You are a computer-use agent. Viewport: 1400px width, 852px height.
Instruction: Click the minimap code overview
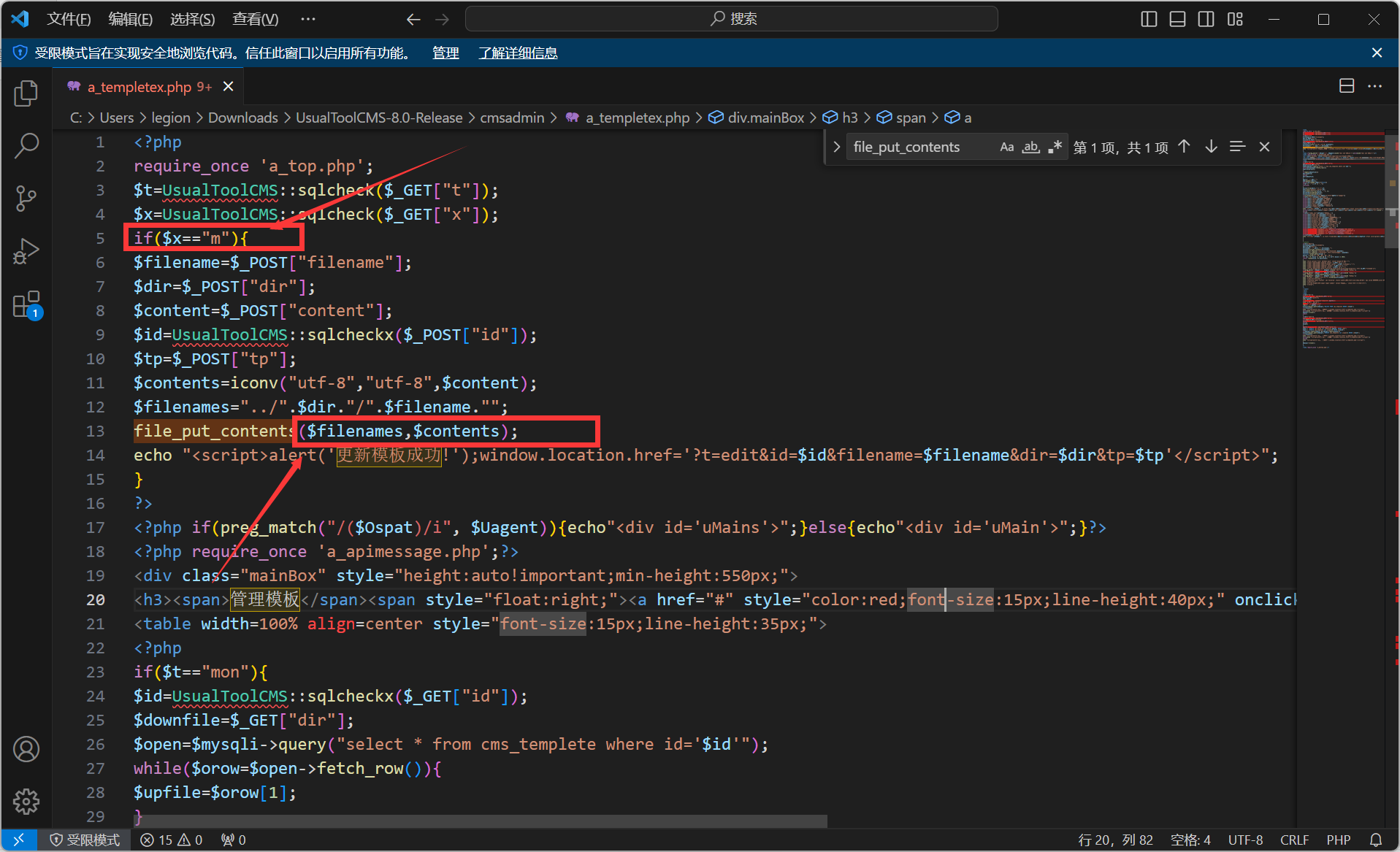1342,241
